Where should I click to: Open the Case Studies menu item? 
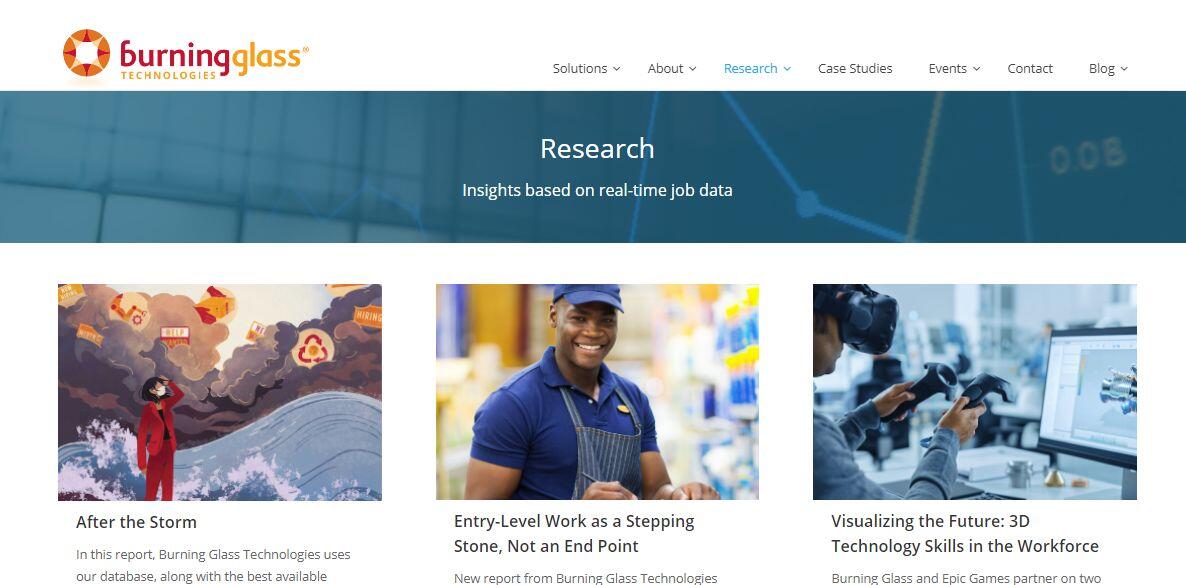click(x=855, y=68)
